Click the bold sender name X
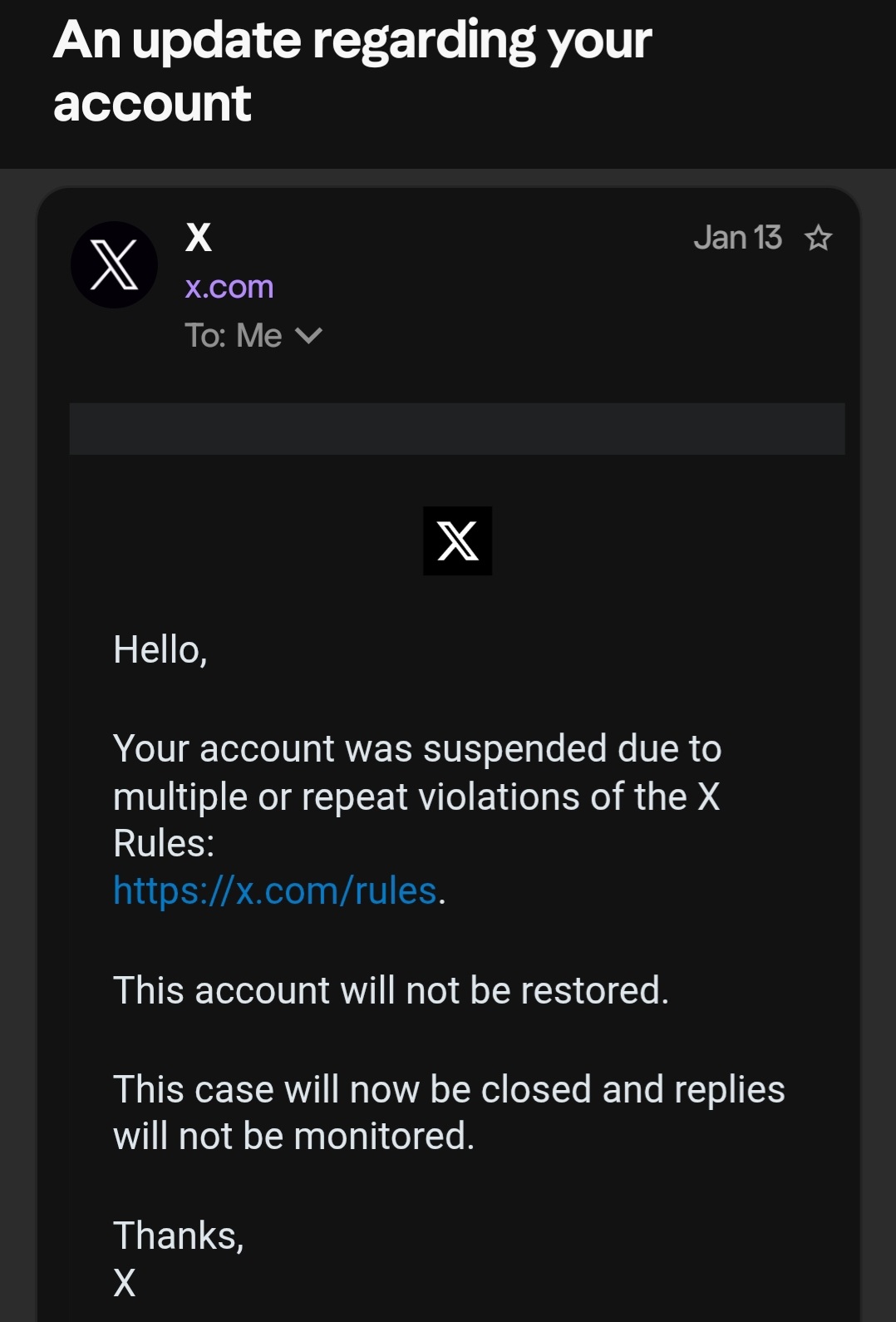Viewport: 896px width, 1322px height. click(199, 238)
